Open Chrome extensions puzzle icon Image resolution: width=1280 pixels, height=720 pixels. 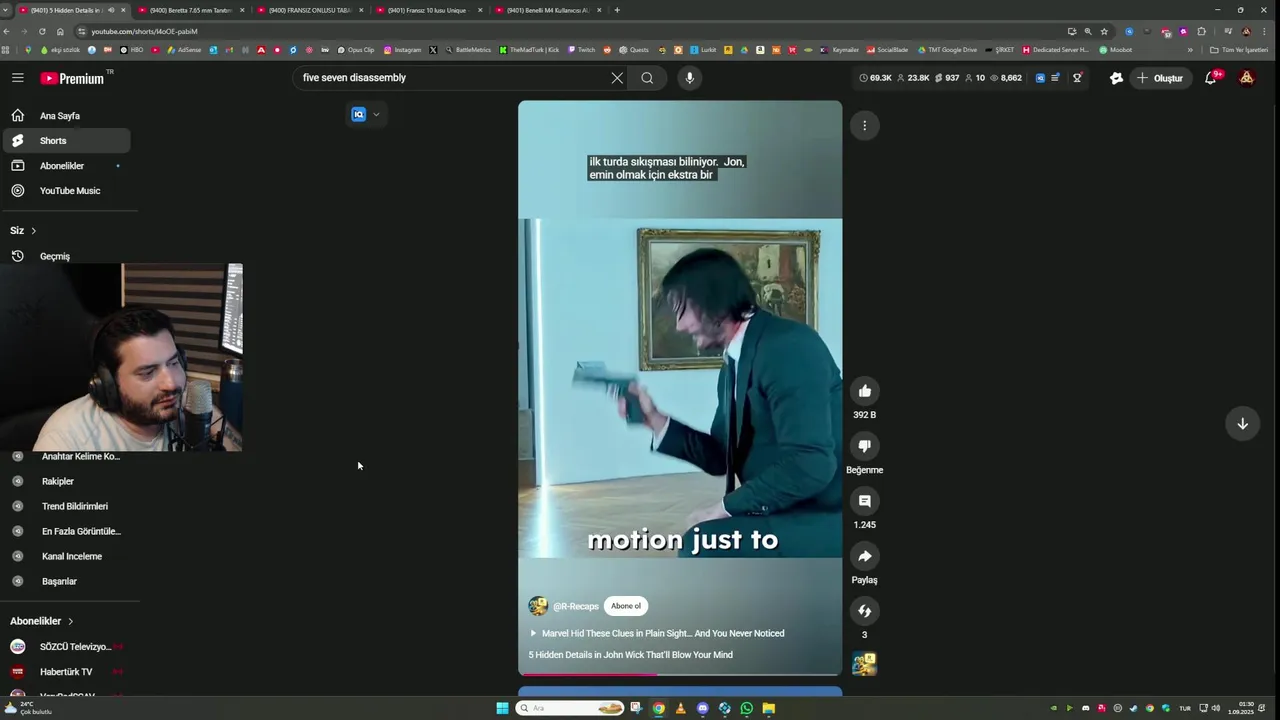[x=1201, y=31]
